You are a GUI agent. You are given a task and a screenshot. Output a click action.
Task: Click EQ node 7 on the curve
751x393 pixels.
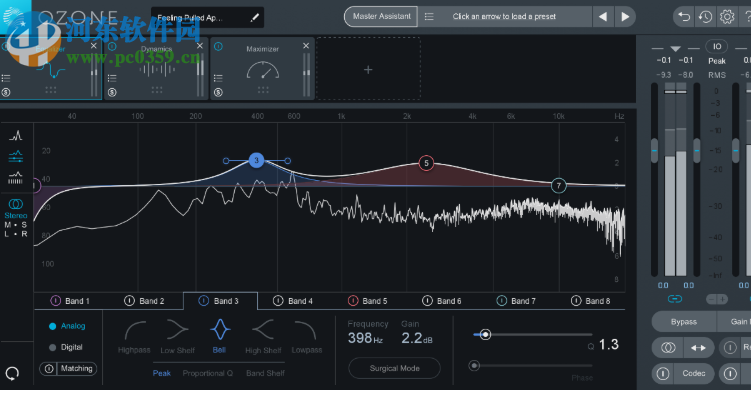coord(558,186)
